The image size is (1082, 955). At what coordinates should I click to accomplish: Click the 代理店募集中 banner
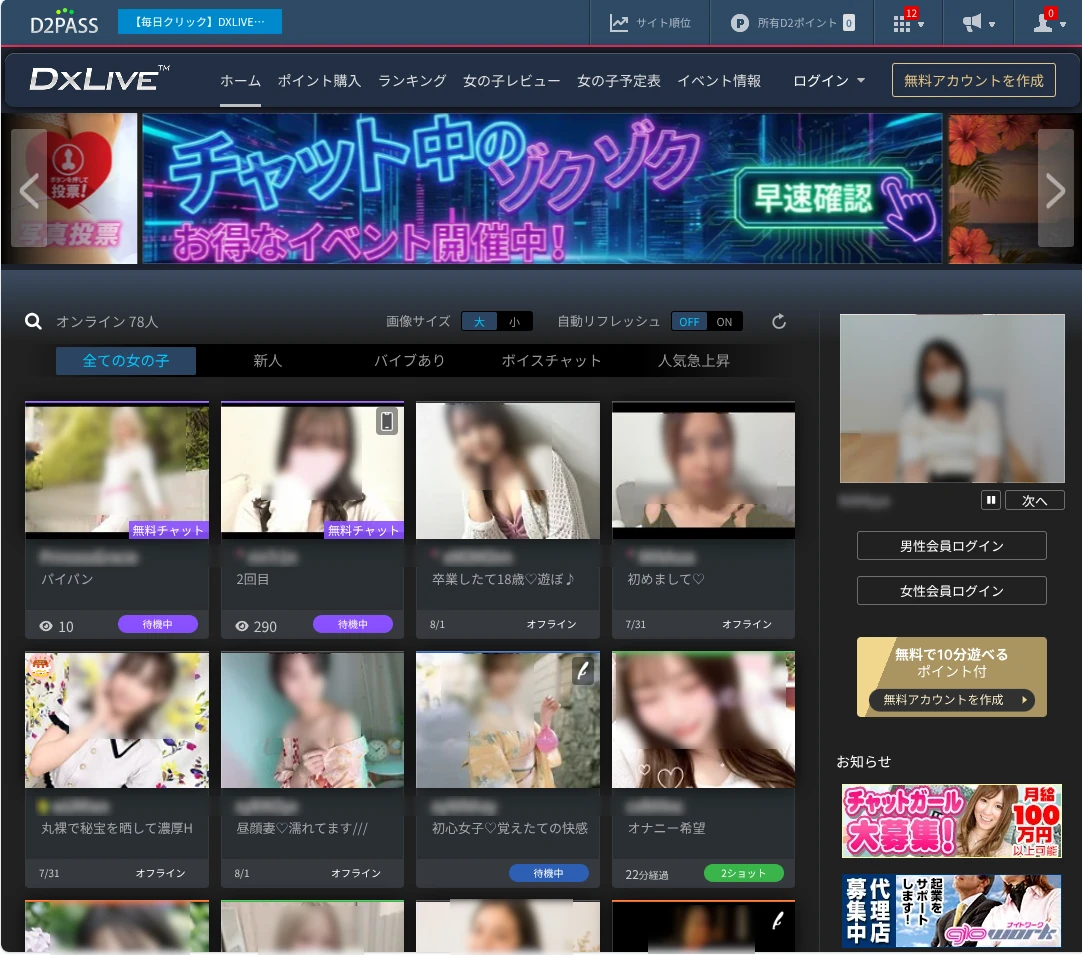(x=952, y=911)
